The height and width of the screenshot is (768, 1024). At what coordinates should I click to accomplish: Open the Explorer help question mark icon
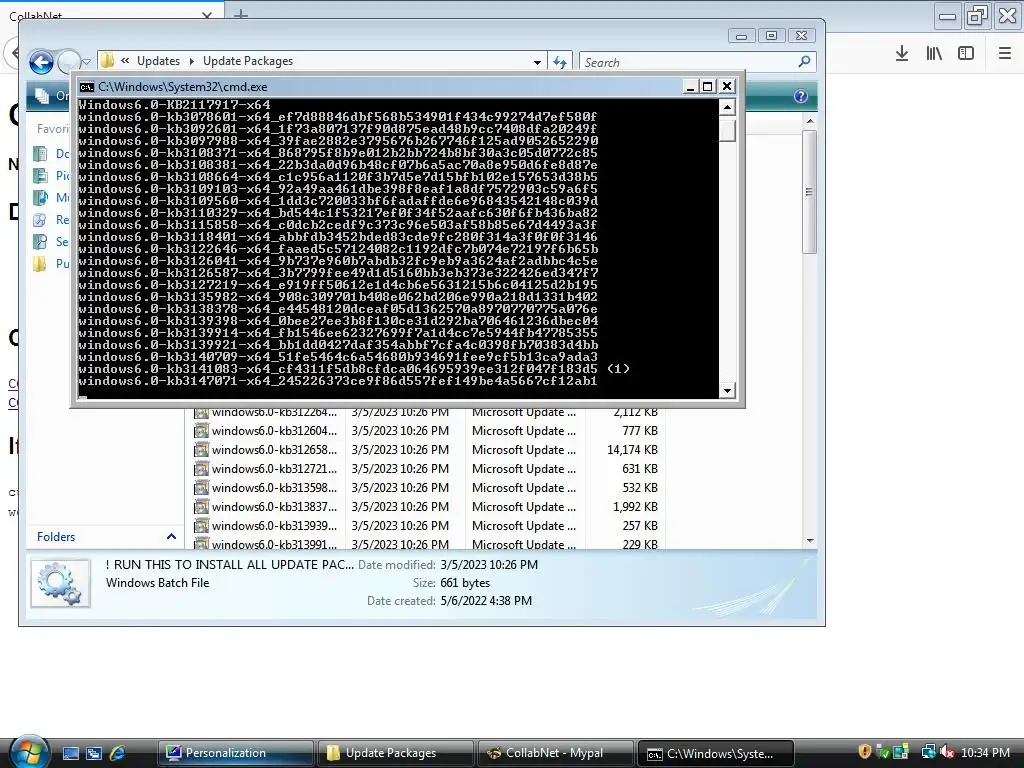tap(801, 97)
